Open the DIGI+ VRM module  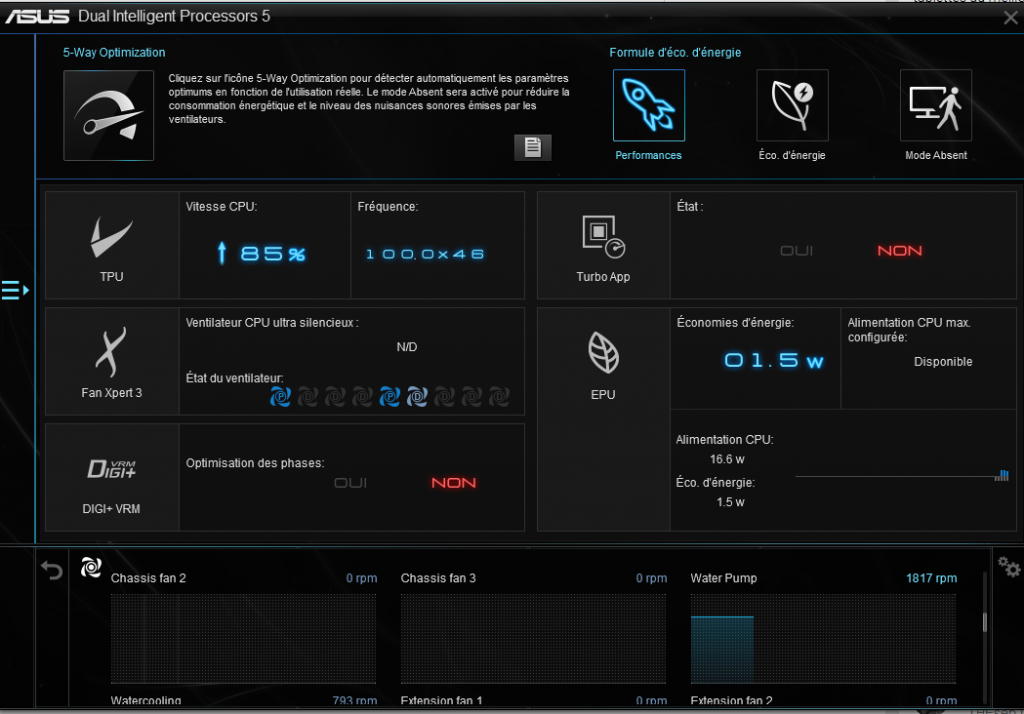[112, 478]
